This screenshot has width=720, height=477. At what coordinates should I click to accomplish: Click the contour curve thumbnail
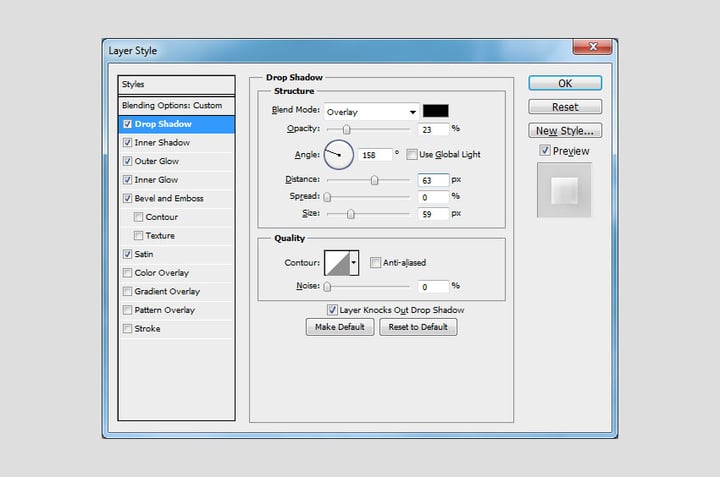click(335, 263)
